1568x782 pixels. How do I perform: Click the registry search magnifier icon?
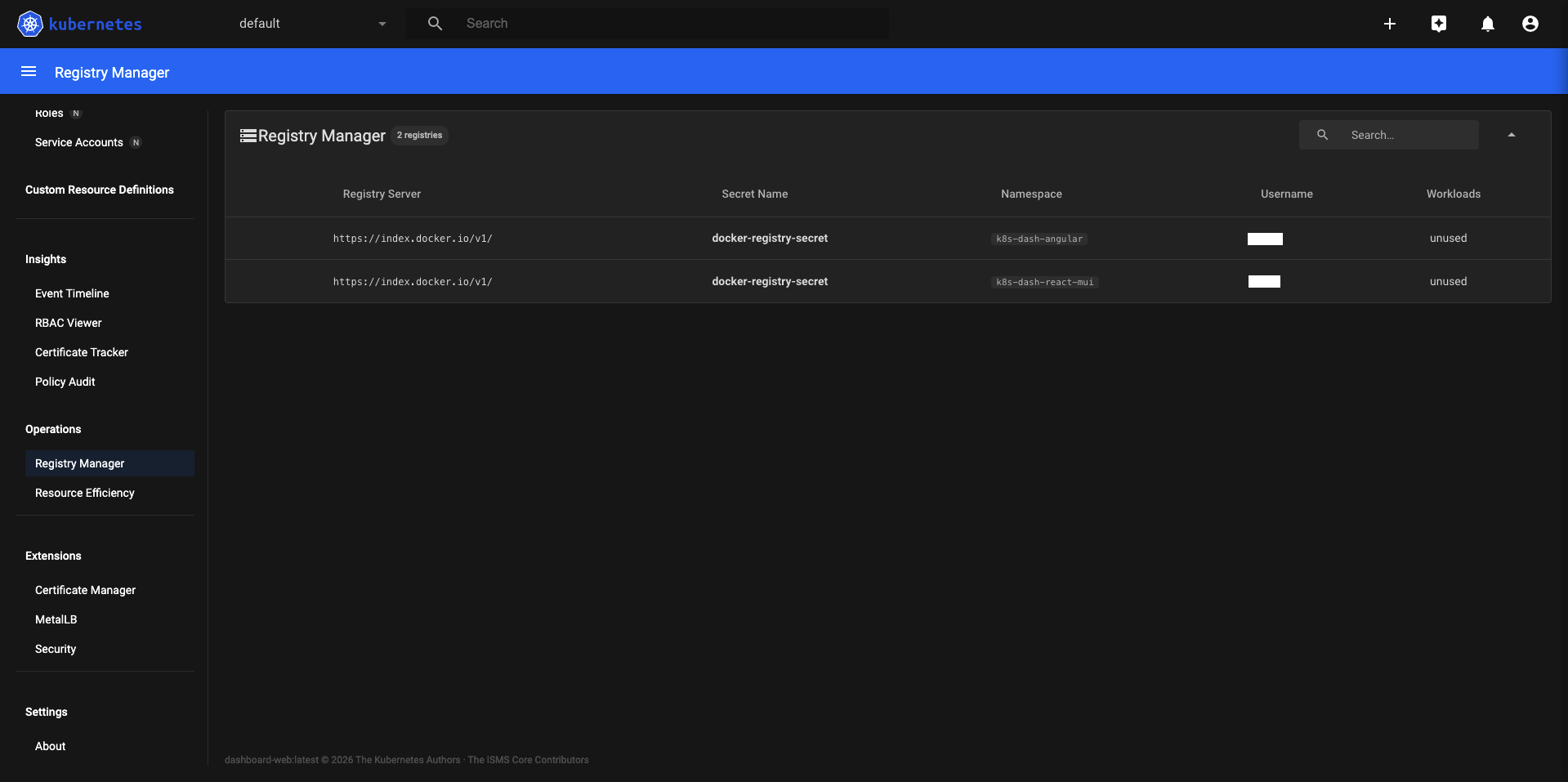[1322, 135]
